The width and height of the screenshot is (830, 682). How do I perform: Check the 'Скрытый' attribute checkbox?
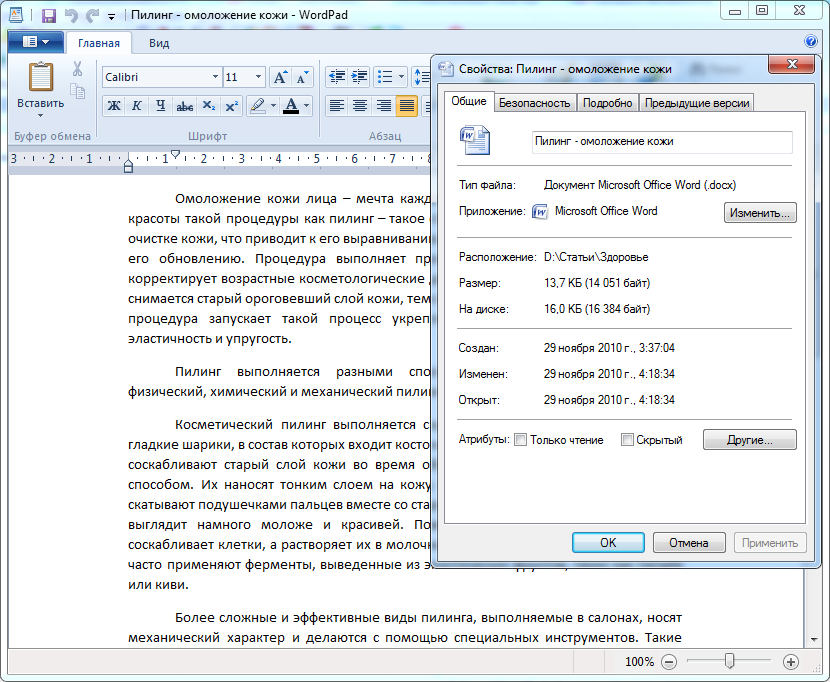(x=627, y=440)
